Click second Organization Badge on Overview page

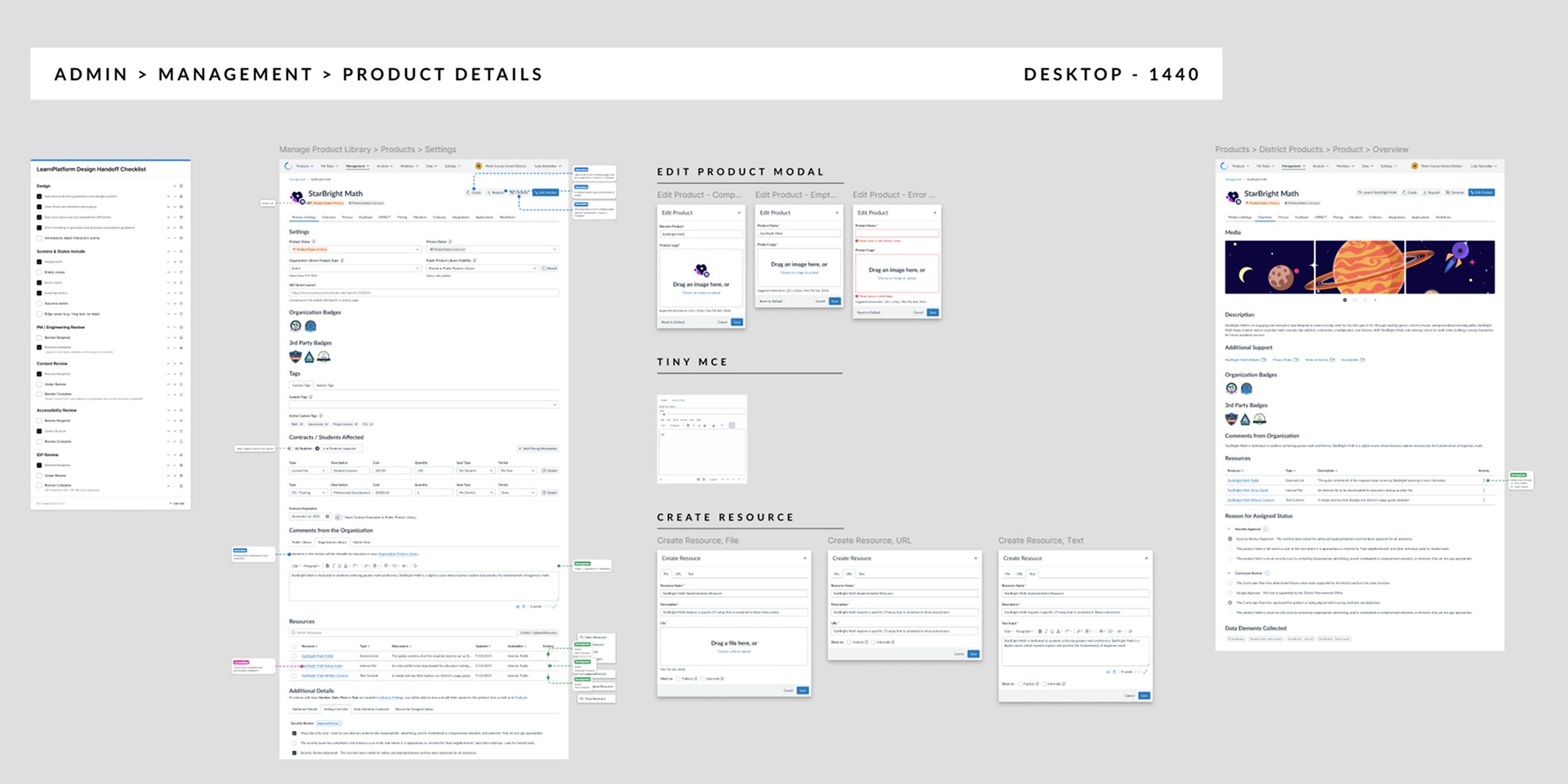click(1247, 389)
